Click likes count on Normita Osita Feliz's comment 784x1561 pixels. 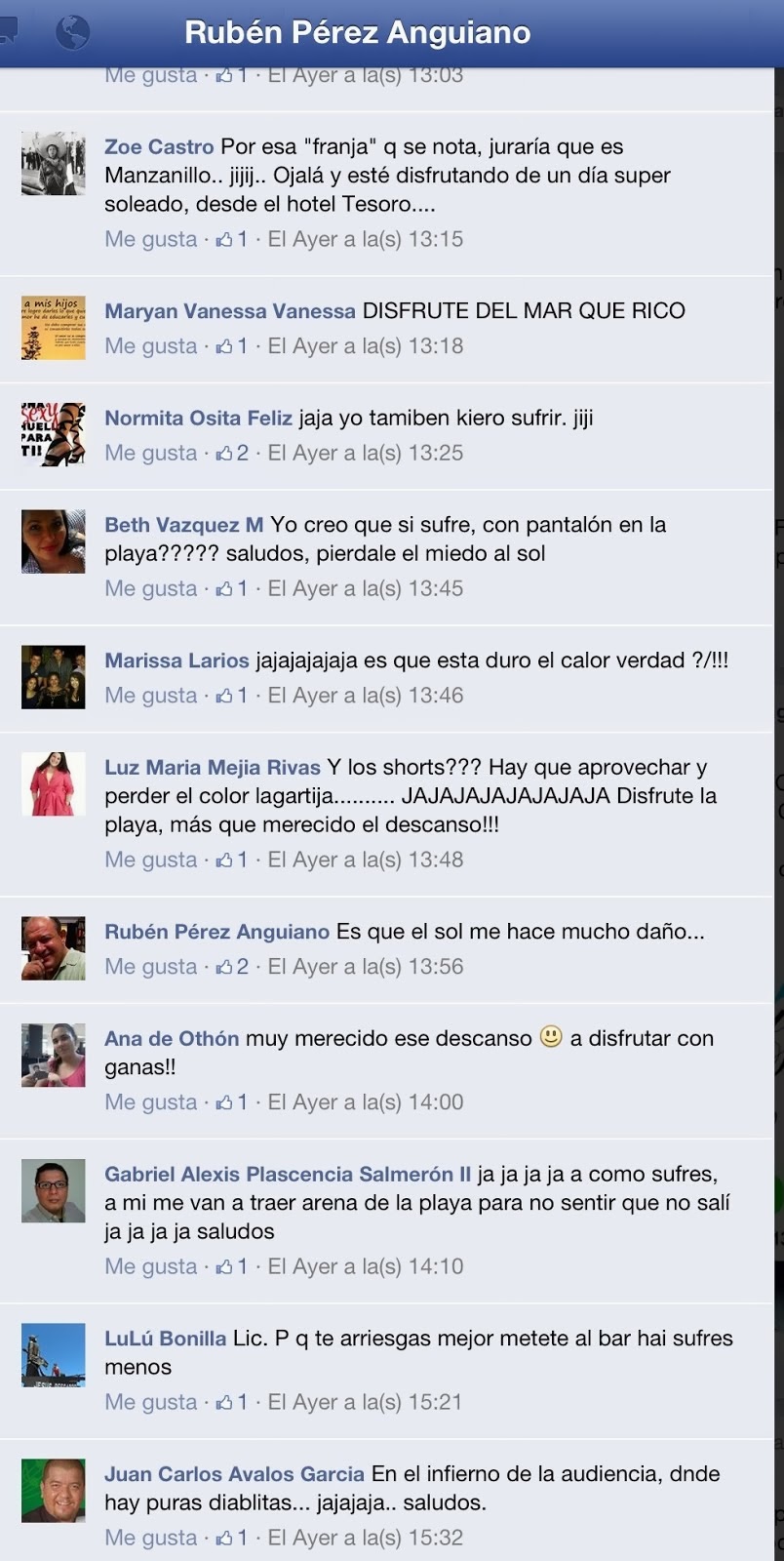click(232, 453)
